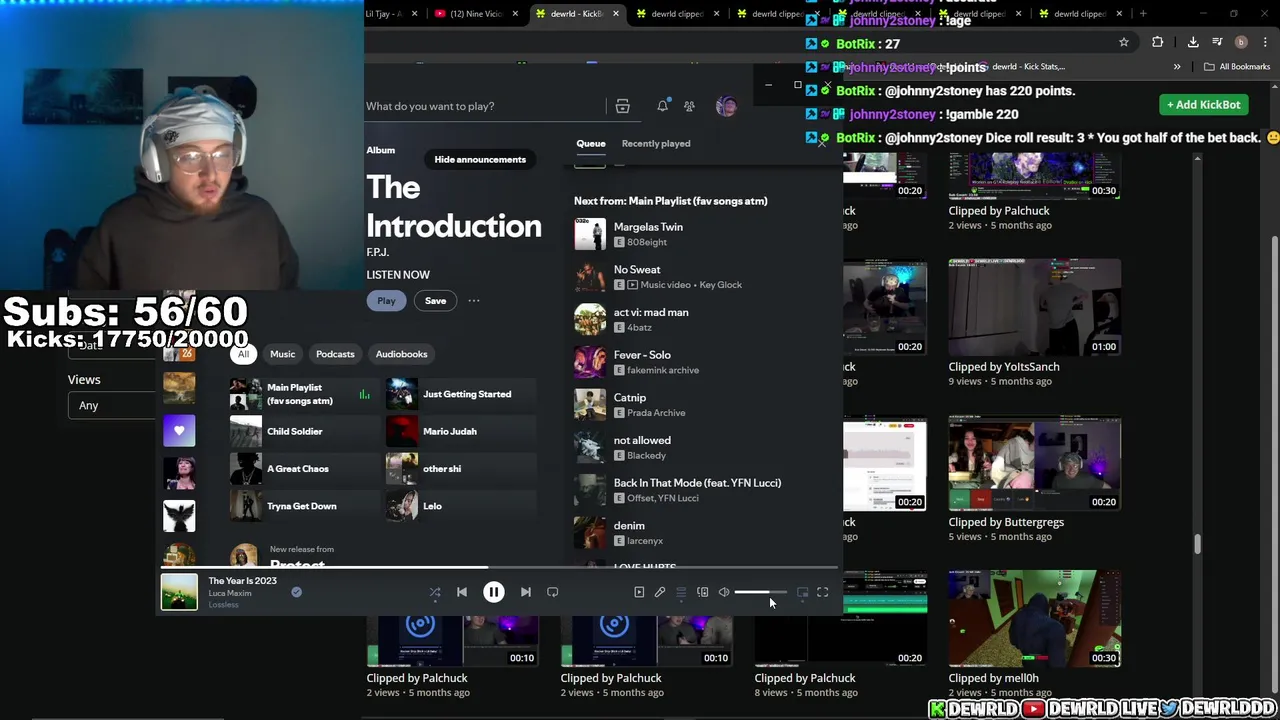The height and width of the screenshot is (720, 1280).
Task: Switch to the Queue tab
Action: point(591,144)
